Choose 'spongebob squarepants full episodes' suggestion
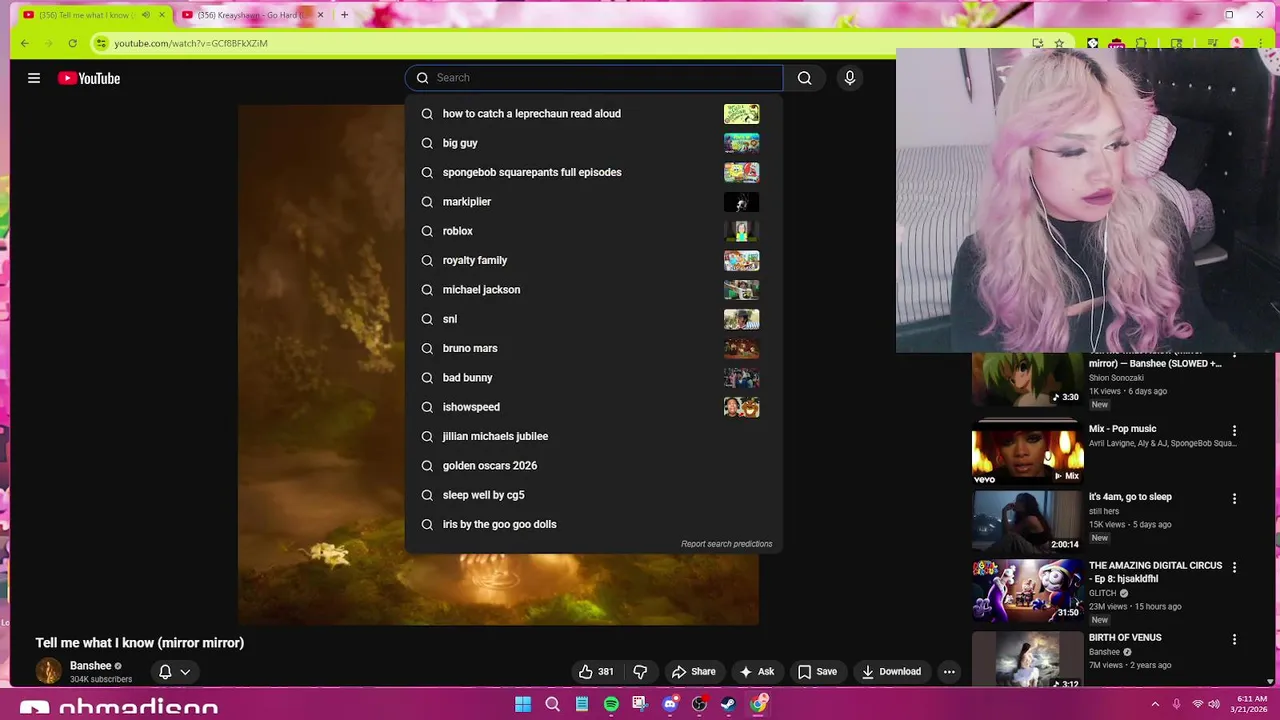The height and width of the screenshot is (720, 1280). 594,172
